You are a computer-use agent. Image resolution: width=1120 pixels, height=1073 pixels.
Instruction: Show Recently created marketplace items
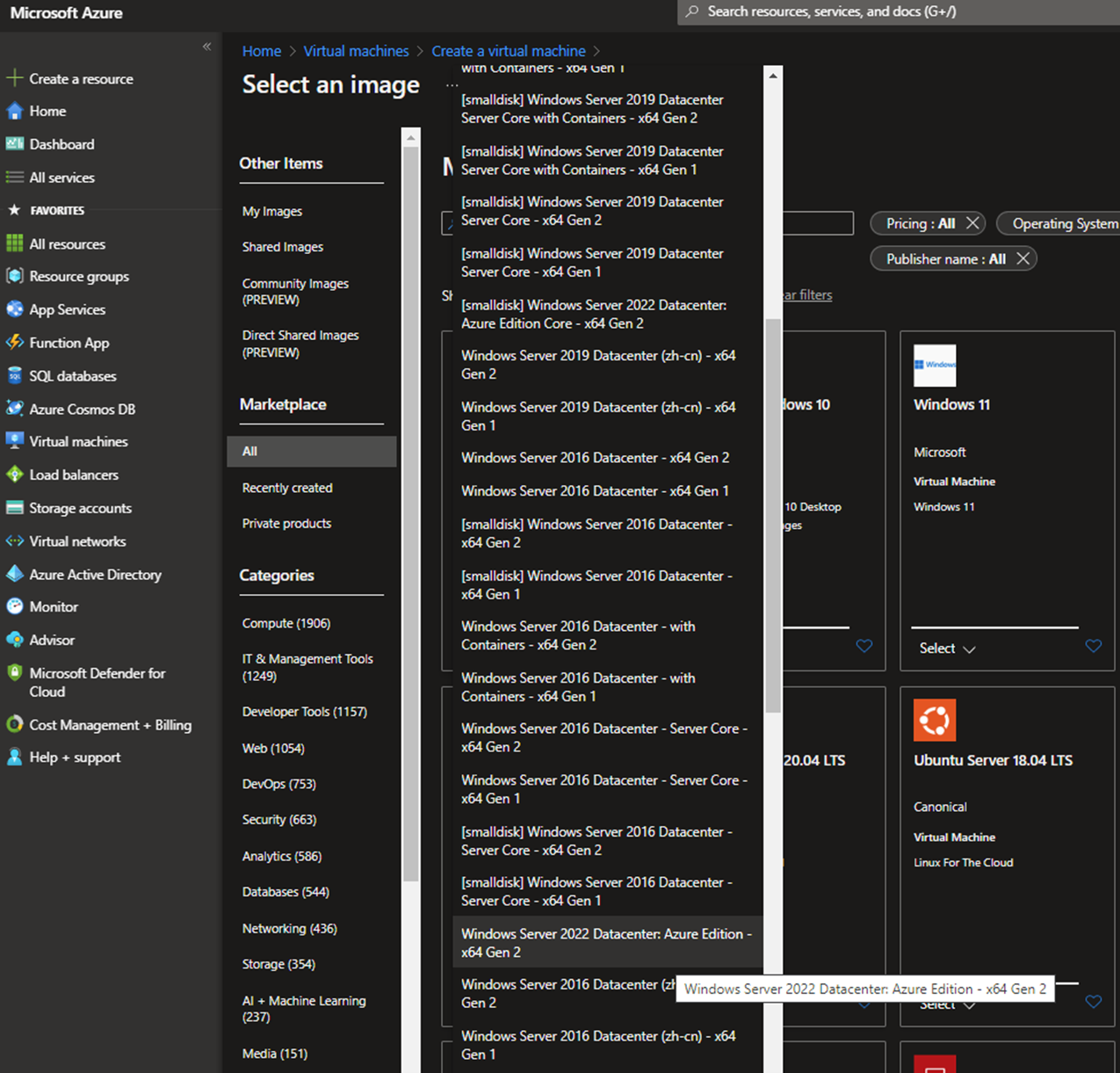point(287,488)
